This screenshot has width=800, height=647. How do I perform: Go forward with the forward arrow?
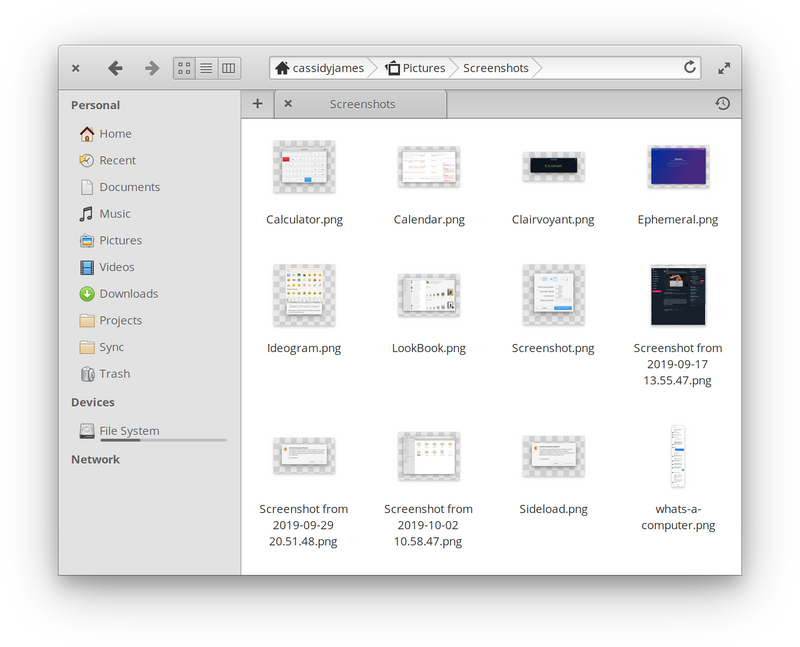(152, 68)
